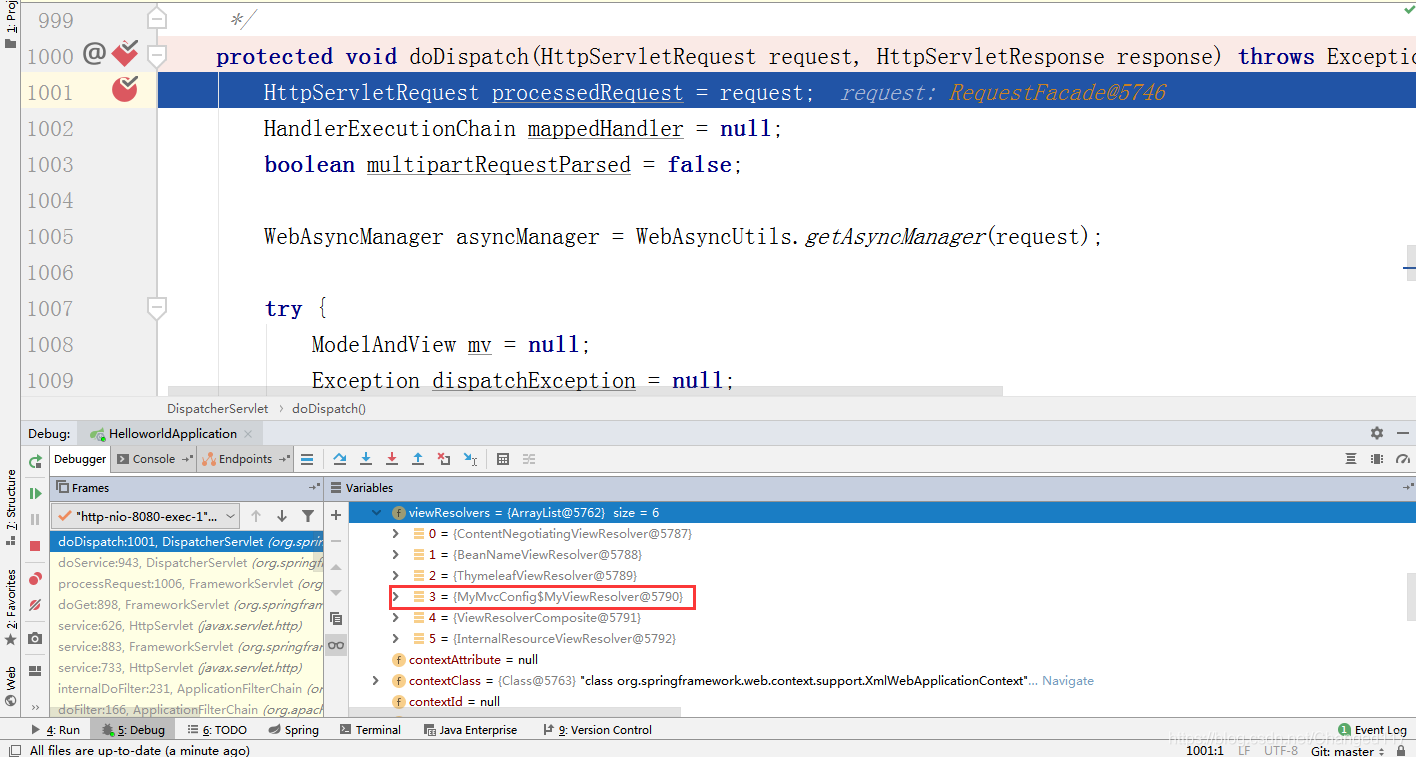Open thread dropdown http-nio-8080-exec-1
Viewport: 1416px width, 757px height.
coord(145,516)
